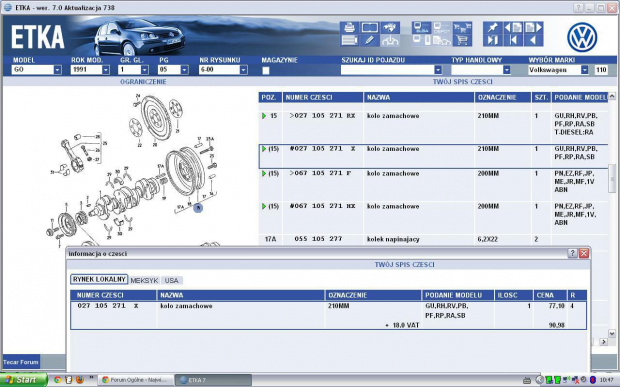Click the parts list vertical scrollbar
Viewport: 620px width, 387px height.
pyautogui.click(x=612, y=215)
